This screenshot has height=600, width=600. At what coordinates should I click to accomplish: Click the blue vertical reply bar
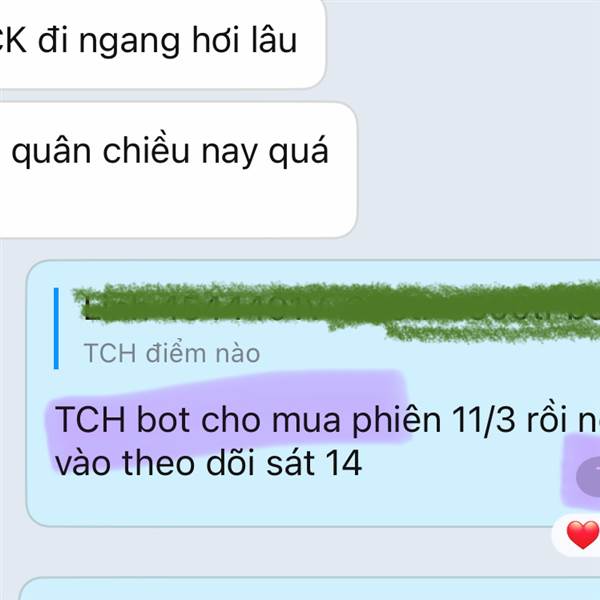pyautogui.click(x=56, y=328)
